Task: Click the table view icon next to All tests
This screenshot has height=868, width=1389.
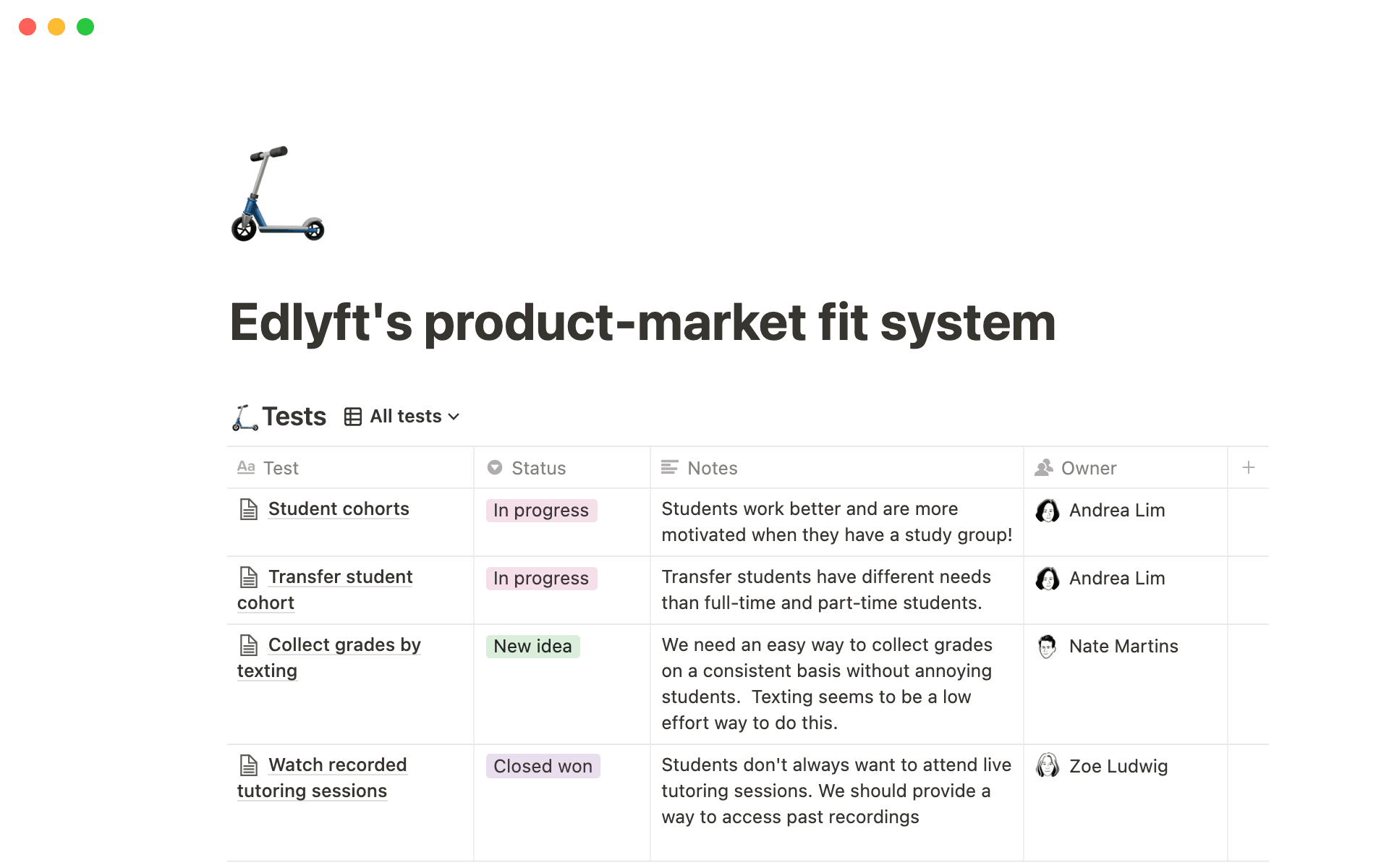Action: (352, 416)
